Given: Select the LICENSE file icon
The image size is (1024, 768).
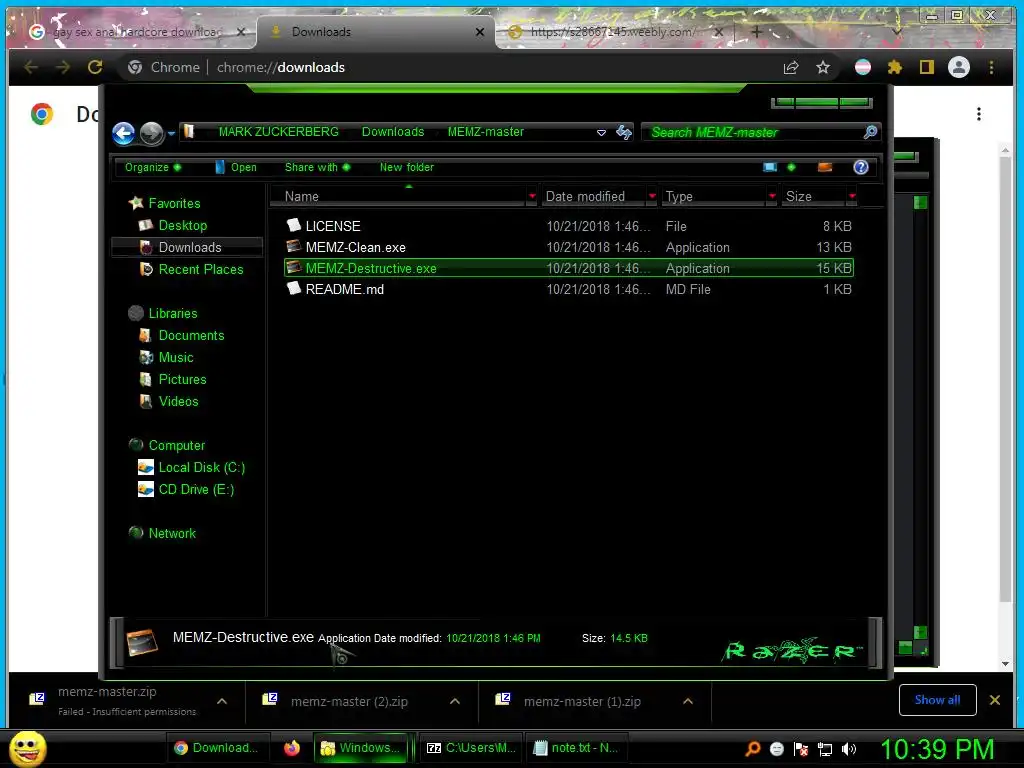Looking at the screenshot, I should pos(294,225).
